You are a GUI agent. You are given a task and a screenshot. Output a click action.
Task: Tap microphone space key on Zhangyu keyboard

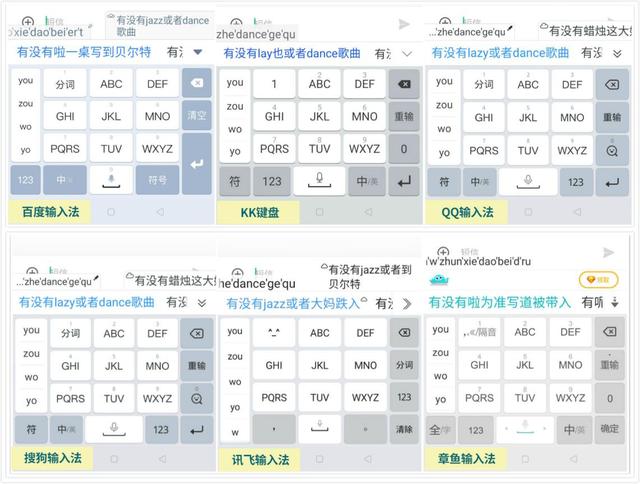point(525,429)
